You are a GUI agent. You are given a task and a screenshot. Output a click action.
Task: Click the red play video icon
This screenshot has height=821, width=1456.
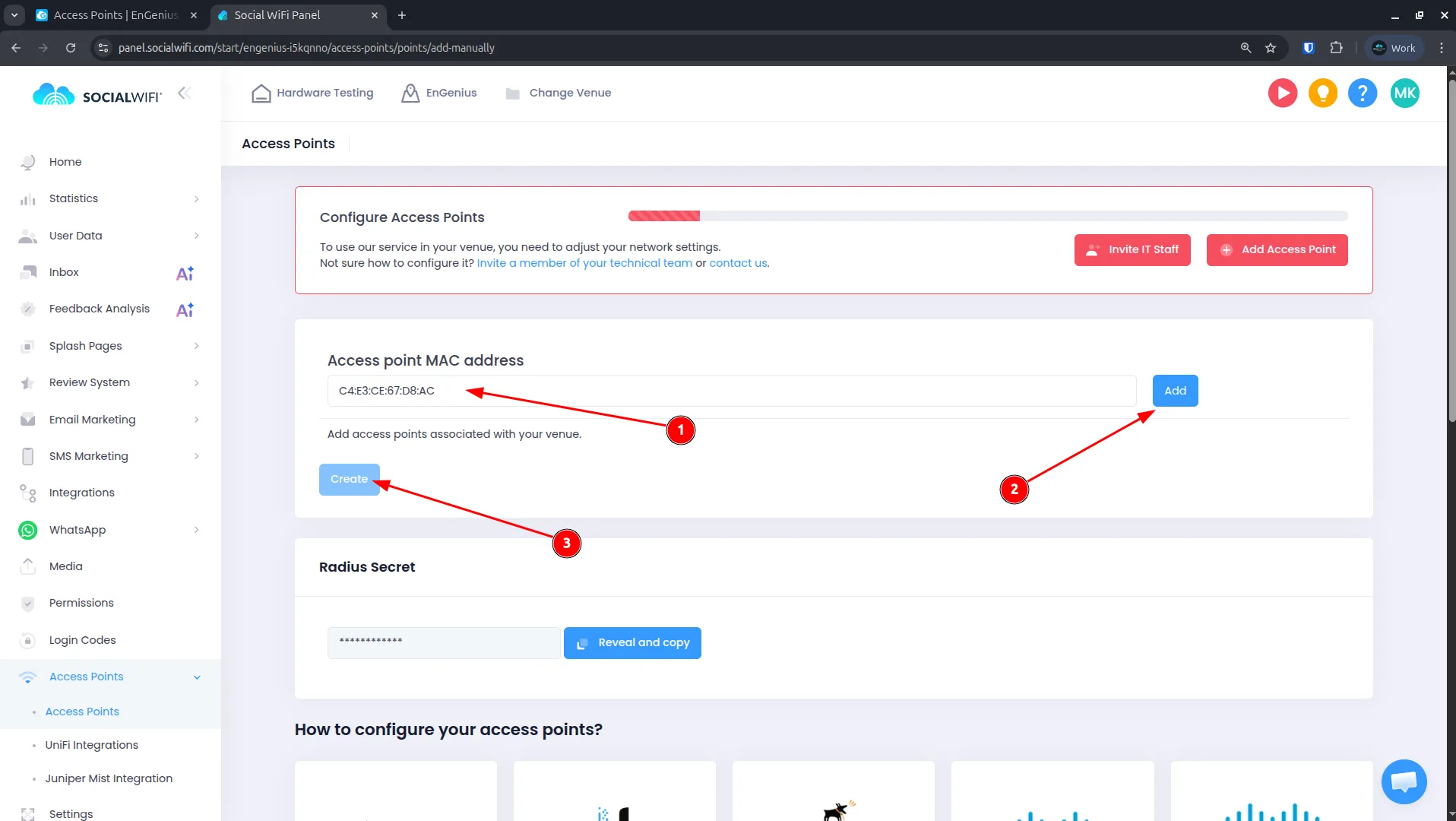click(1282, 94)
